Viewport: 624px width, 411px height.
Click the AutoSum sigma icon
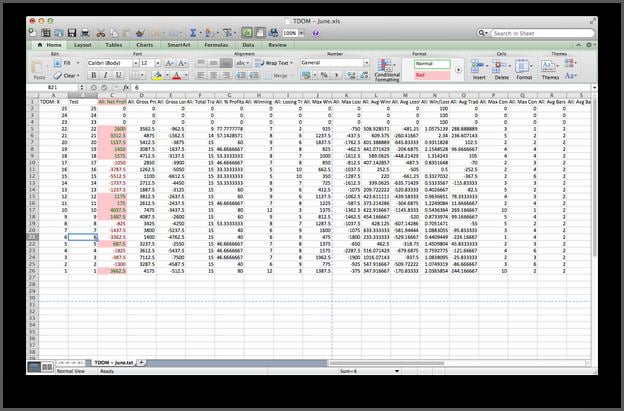tap(193, 33)
